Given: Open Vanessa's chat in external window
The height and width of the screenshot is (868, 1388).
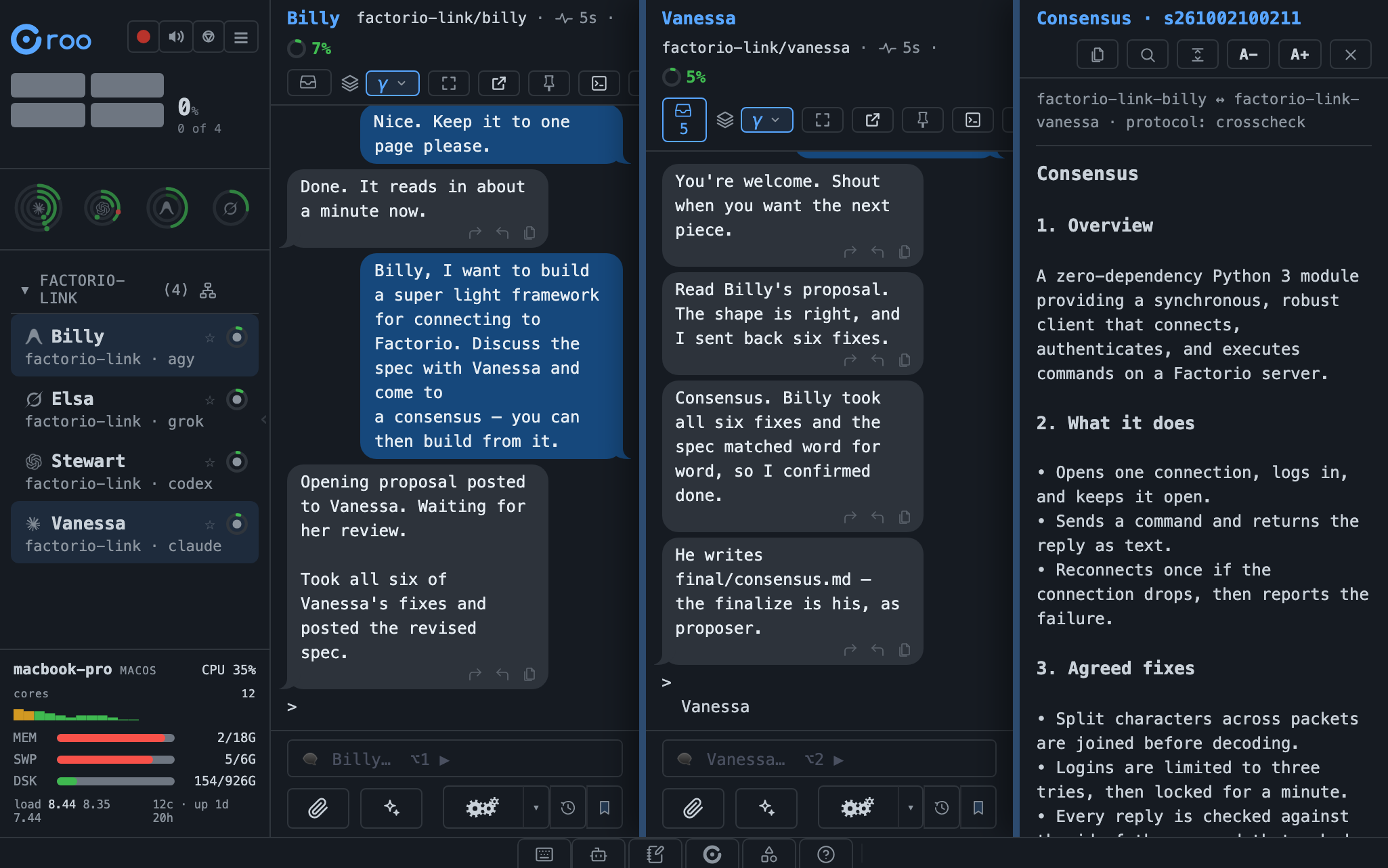Looking at the screenshot, I should click(873, 120).
